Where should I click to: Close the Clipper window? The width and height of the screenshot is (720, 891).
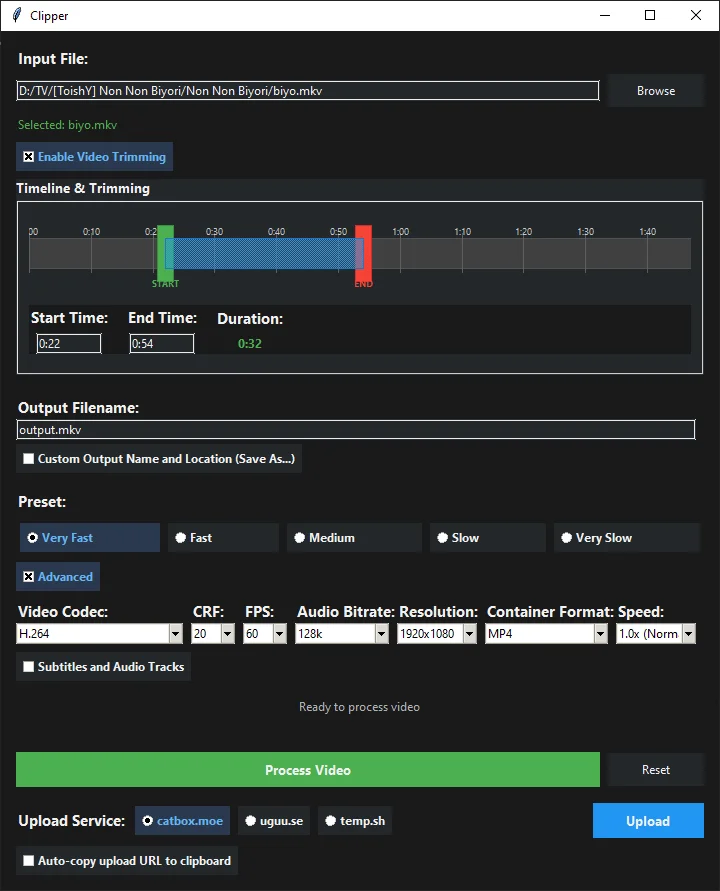click(x=696, y=15)
